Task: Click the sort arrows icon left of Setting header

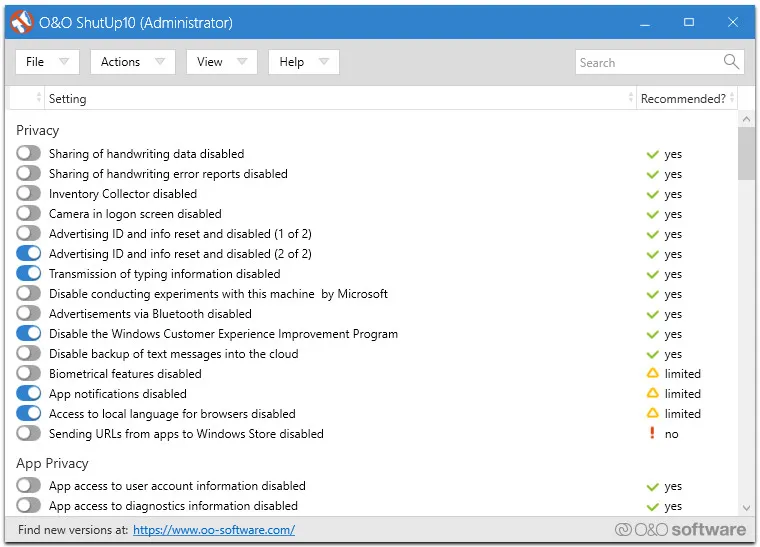Action: (x=39, y=98)
